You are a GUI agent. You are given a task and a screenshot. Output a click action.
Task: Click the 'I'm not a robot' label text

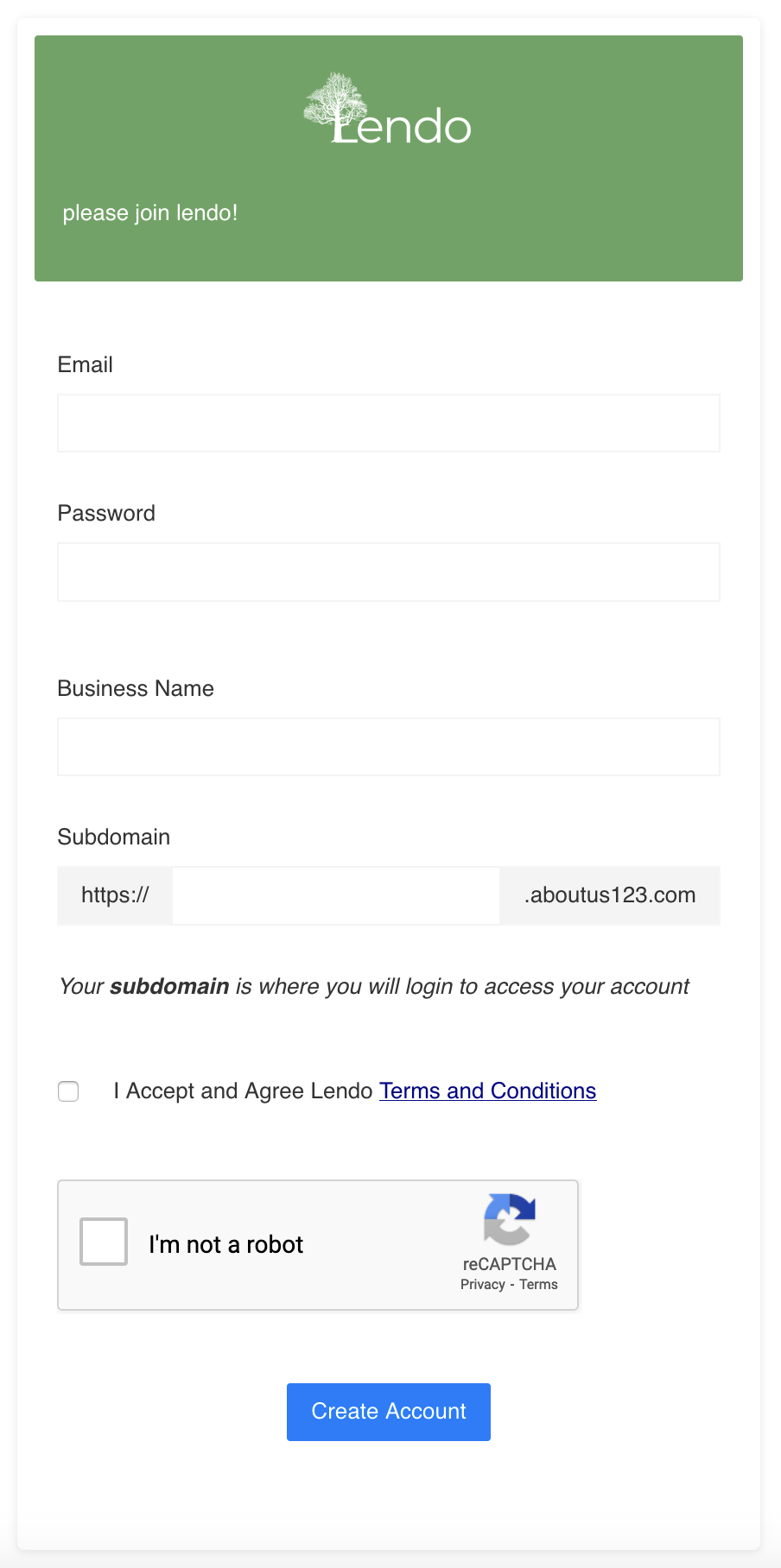click(226, 1244)
